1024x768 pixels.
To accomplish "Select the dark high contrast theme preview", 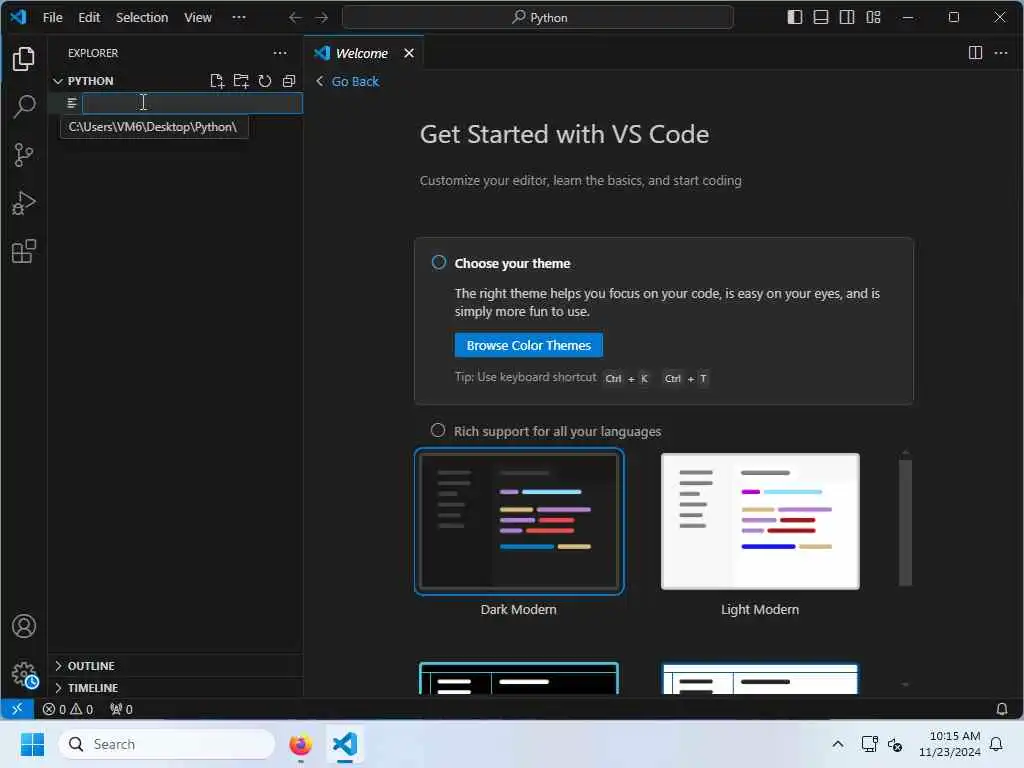I will point(519,678).
